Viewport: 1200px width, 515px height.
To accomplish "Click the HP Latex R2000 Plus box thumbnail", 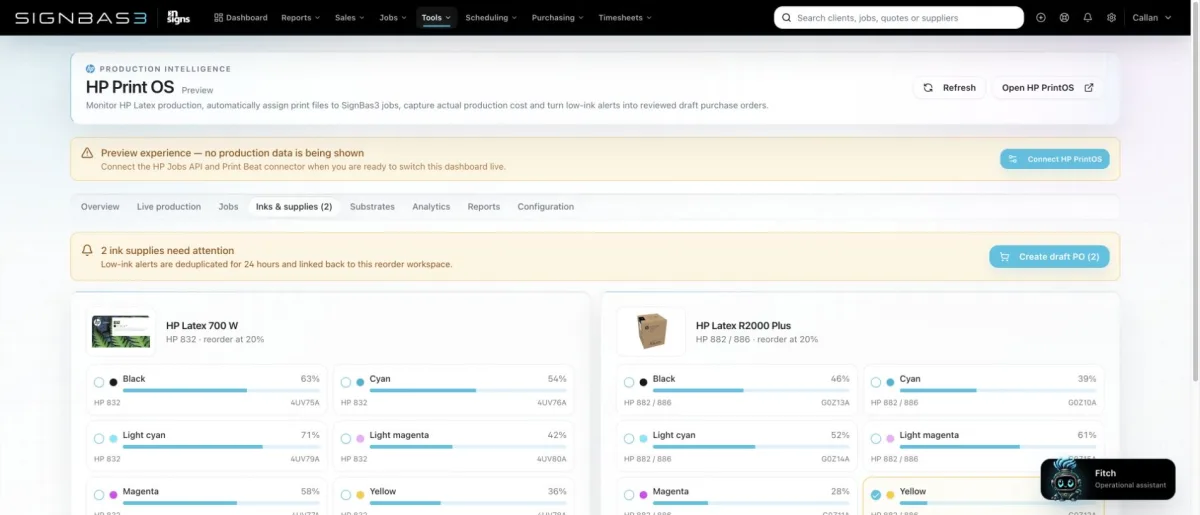I will pos(651,332).
